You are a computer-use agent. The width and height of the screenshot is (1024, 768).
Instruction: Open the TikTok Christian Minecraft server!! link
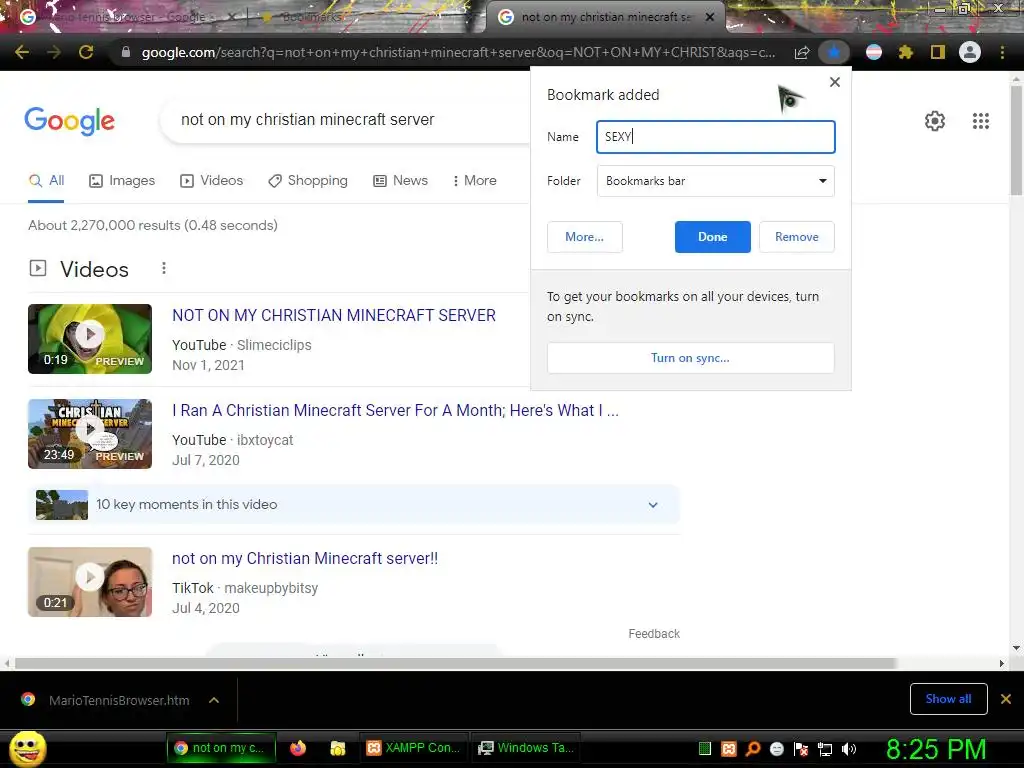pyautogui.click(x=305, y=559)
